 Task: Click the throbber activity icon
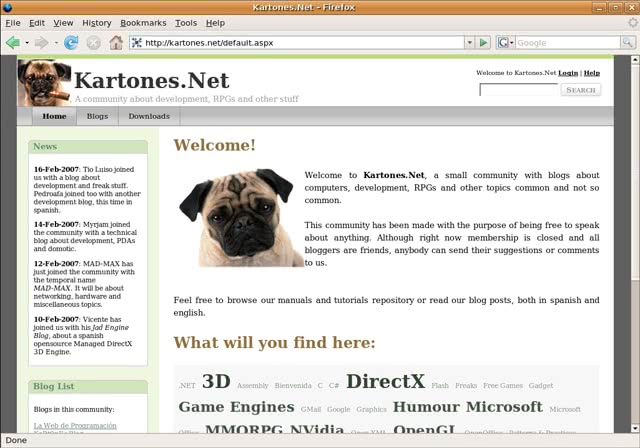pos(633,23)
